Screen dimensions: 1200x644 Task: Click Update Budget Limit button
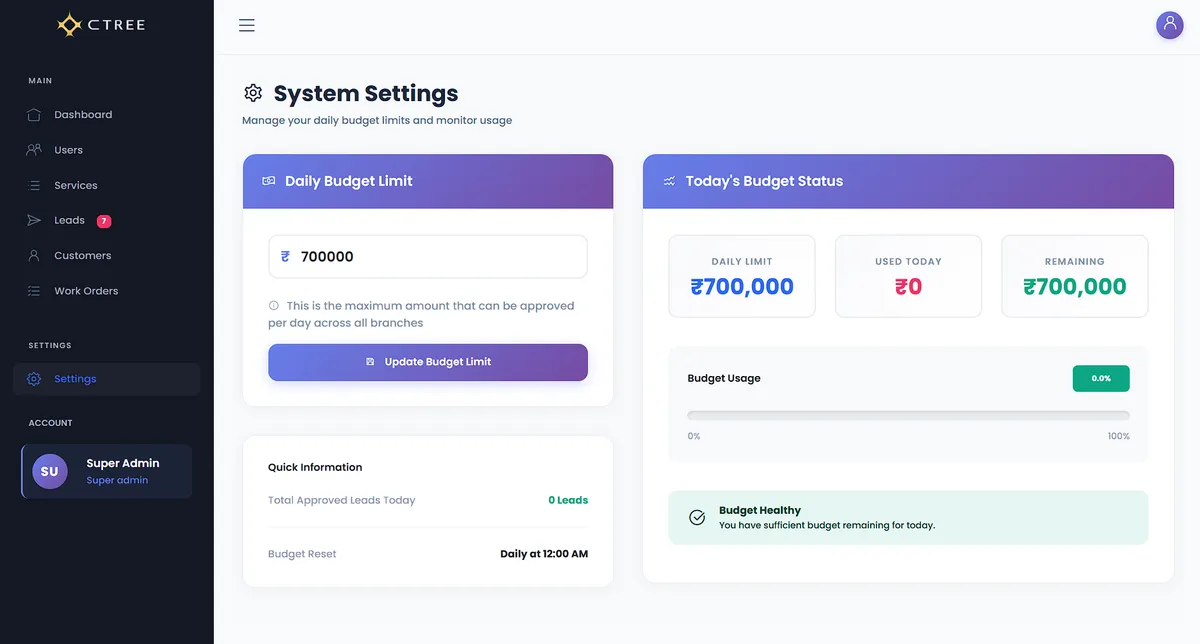(428, 362)
